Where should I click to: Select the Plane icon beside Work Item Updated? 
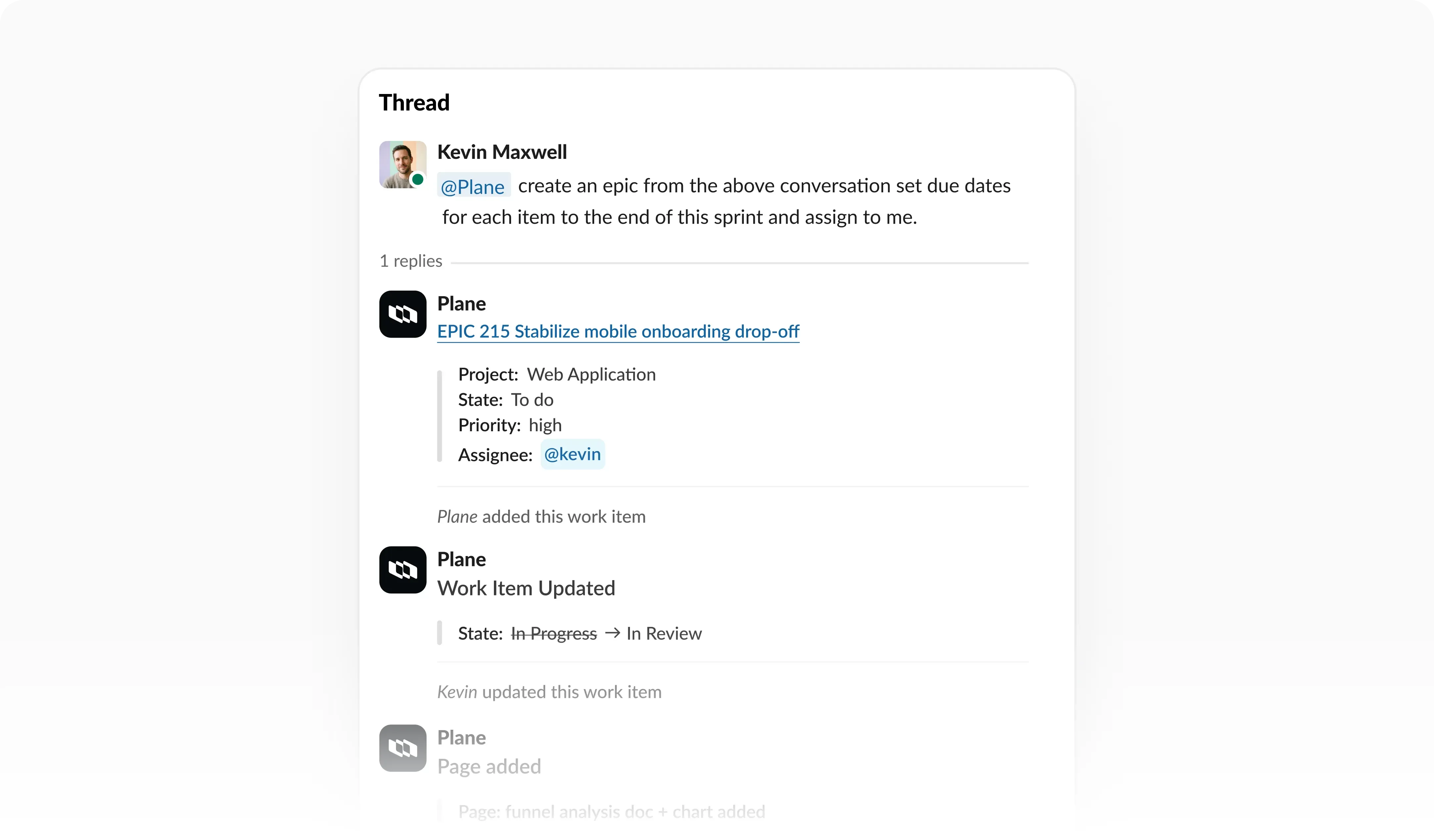coord(402,570)
